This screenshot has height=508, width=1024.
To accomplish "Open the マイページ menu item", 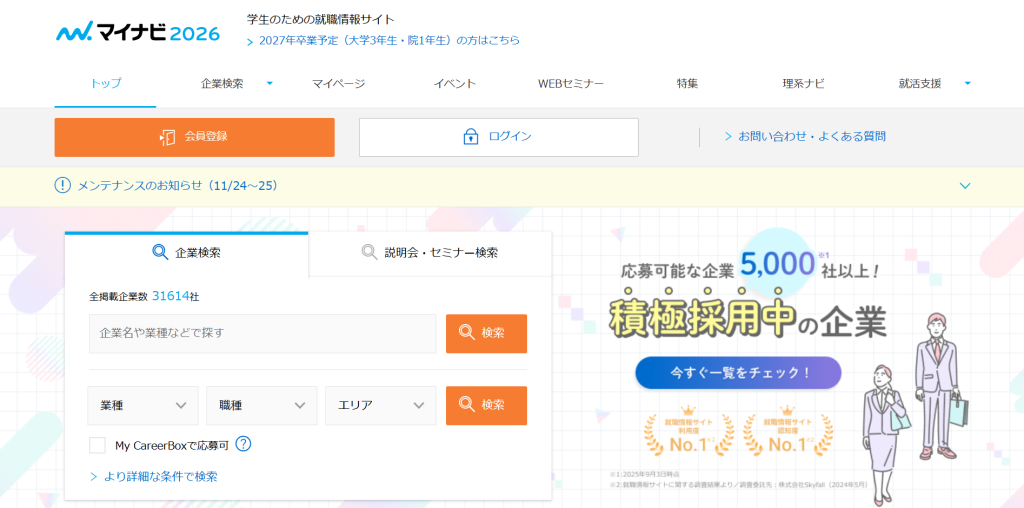I will 338,84.
